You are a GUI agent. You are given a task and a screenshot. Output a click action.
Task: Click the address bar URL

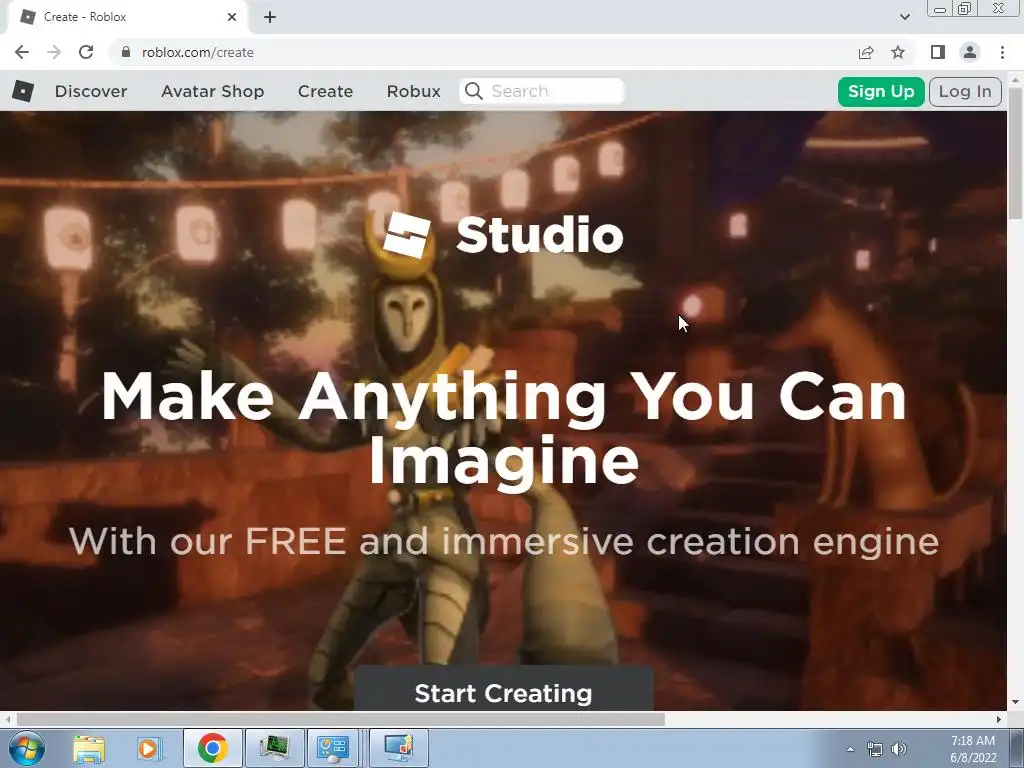point(197,52)
